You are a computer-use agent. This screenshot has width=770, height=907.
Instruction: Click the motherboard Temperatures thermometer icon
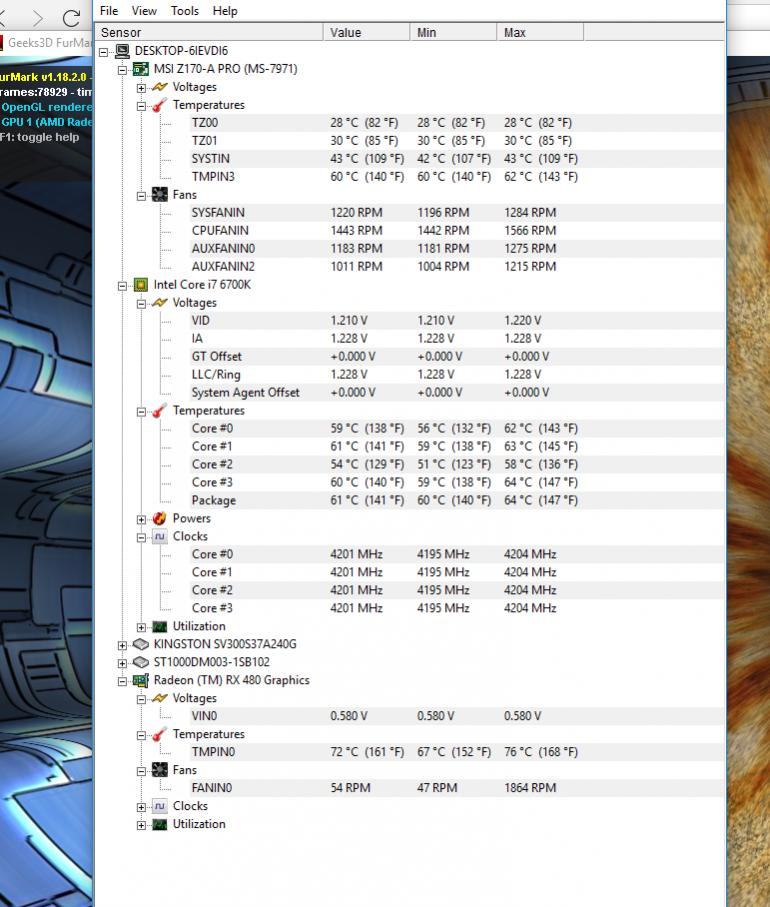pos(160,105)
